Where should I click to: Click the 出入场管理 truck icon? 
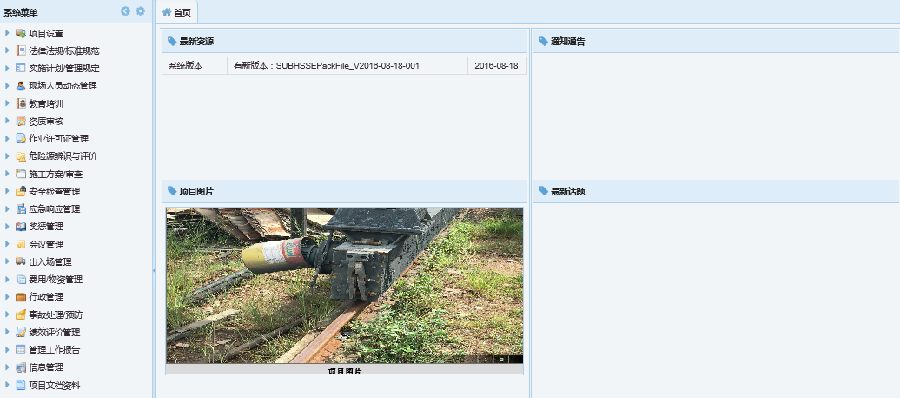click(x=21, y=262)
